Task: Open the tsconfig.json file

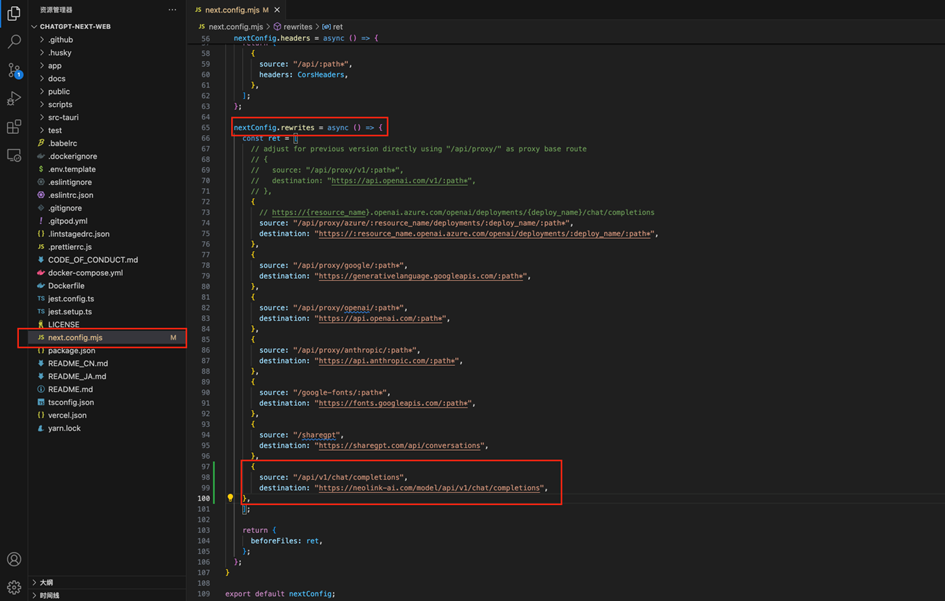Action: click(71, 403)
